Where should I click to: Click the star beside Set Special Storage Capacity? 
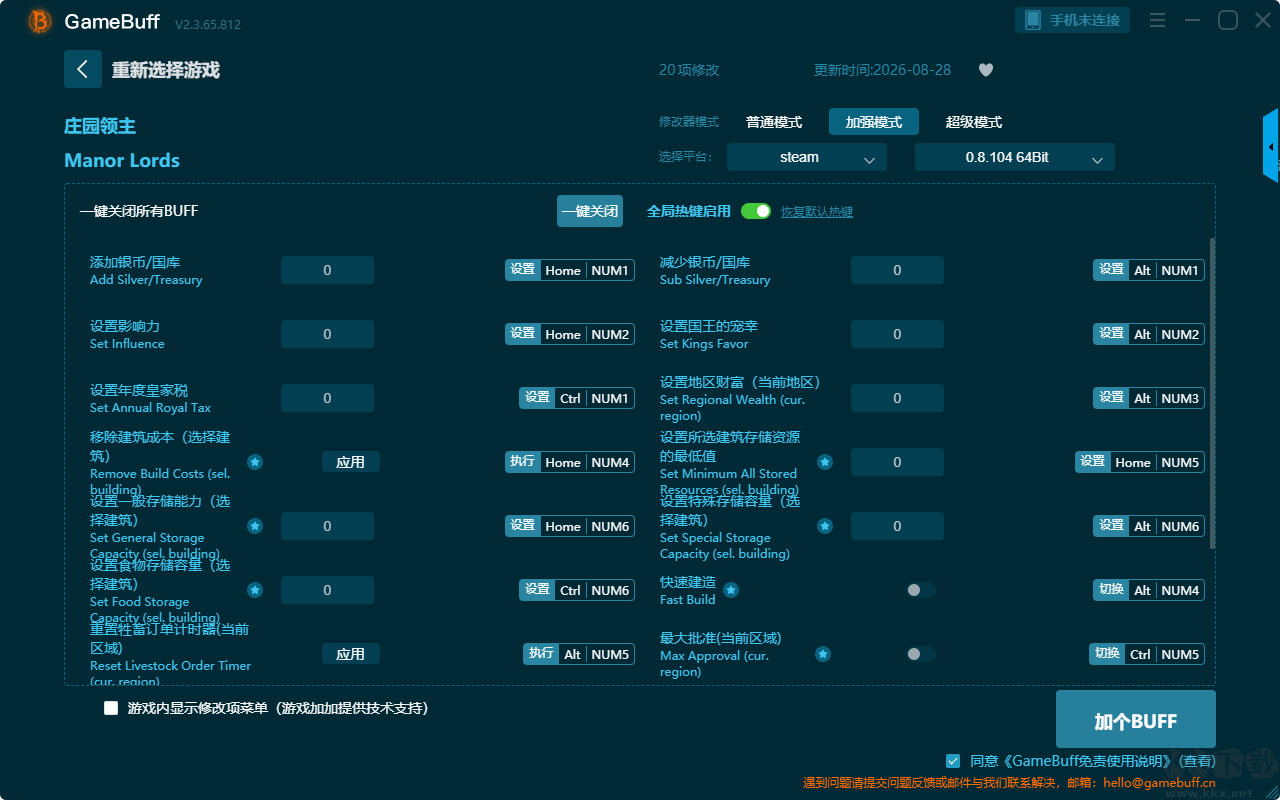click(825, 526)
